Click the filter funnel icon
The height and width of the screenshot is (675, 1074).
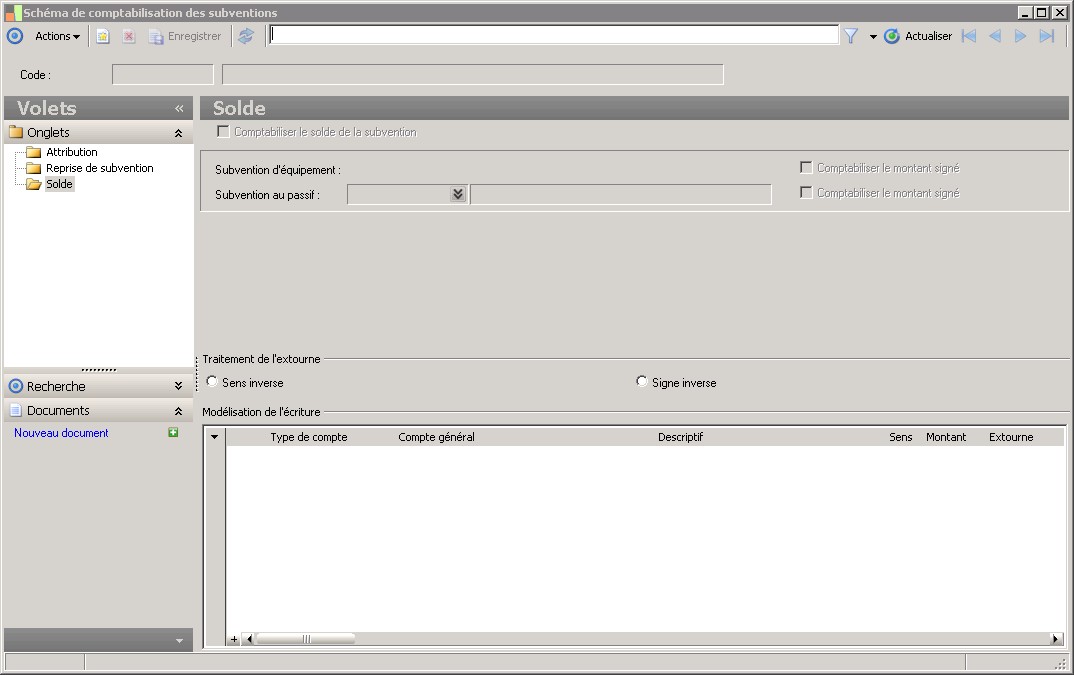(851, 36)
